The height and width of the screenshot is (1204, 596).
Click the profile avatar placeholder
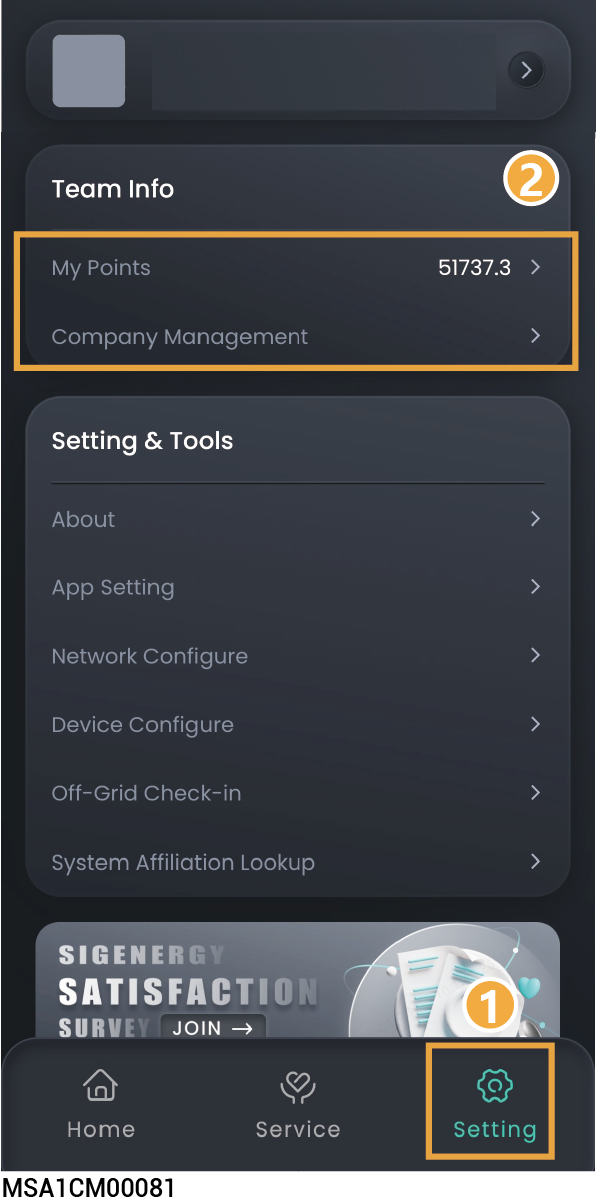point(89,71)
